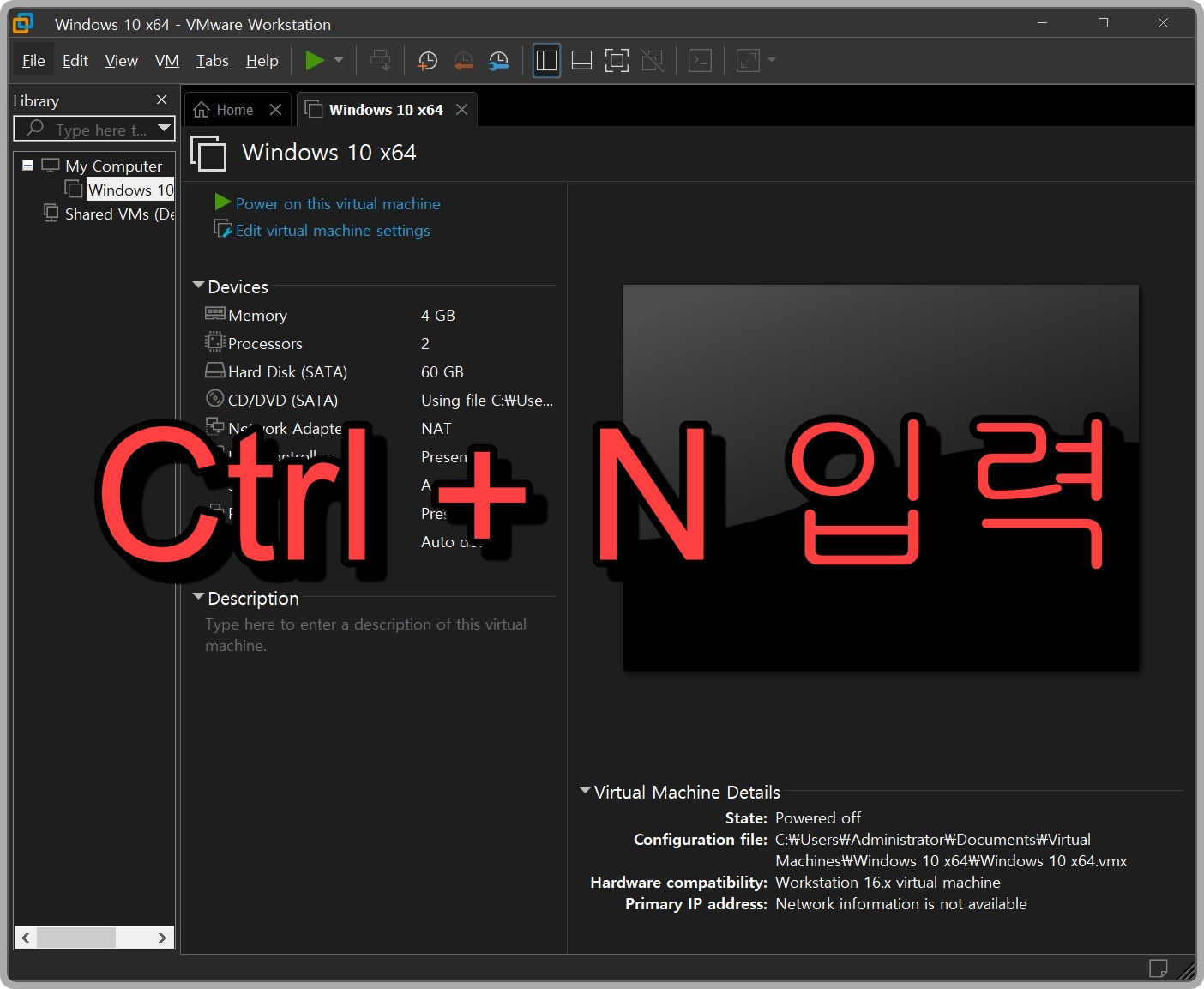Screen dimensions: 1204x989
Task: Click the NAT network value
Action: tap(436, 428)
